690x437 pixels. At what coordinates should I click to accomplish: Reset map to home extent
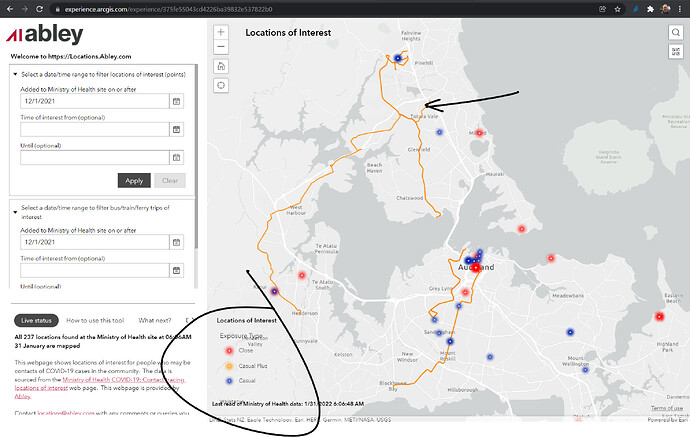point(221,66)
